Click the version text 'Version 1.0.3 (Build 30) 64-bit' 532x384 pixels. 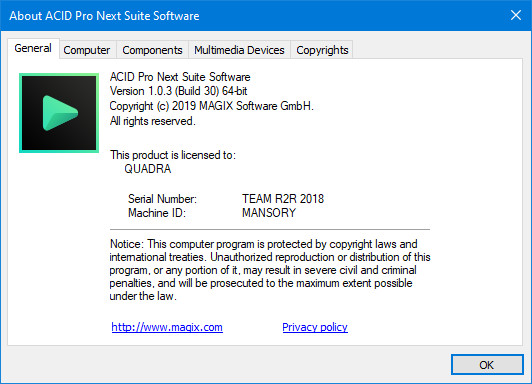click(x=178, y=91)
